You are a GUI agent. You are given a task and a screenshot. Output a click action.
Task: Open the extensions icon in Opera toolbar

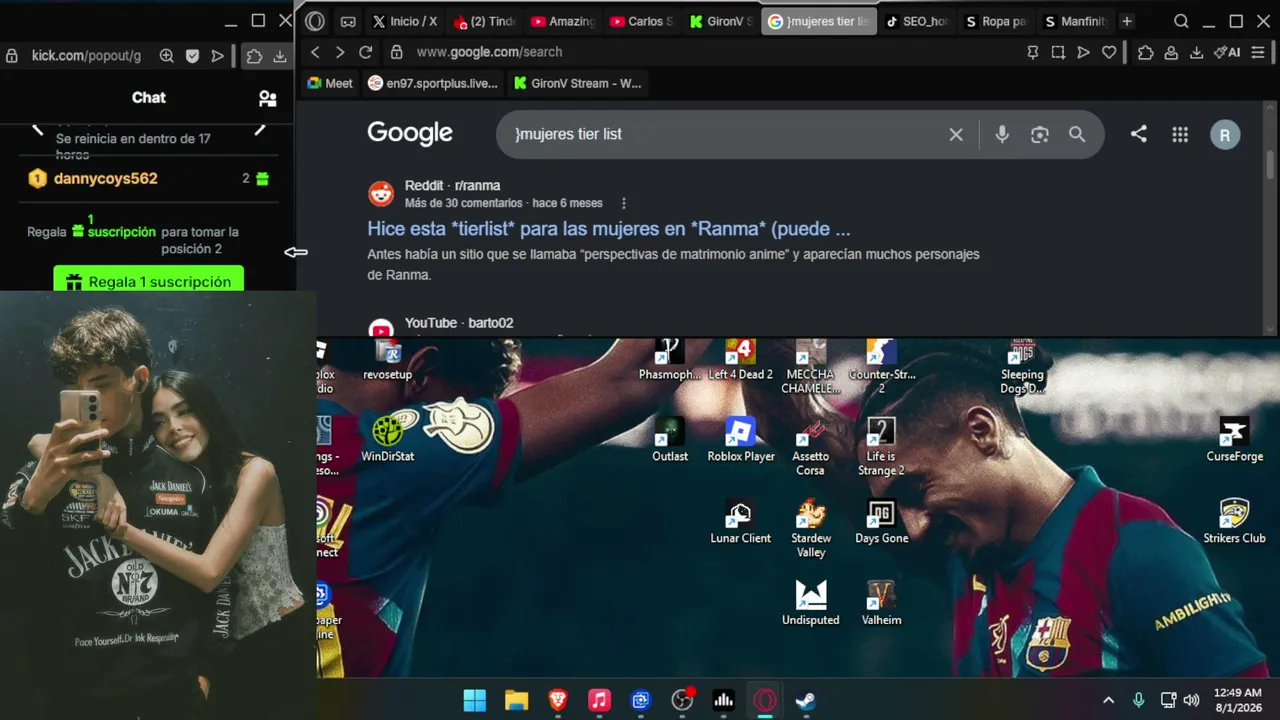coord(1146,52)
